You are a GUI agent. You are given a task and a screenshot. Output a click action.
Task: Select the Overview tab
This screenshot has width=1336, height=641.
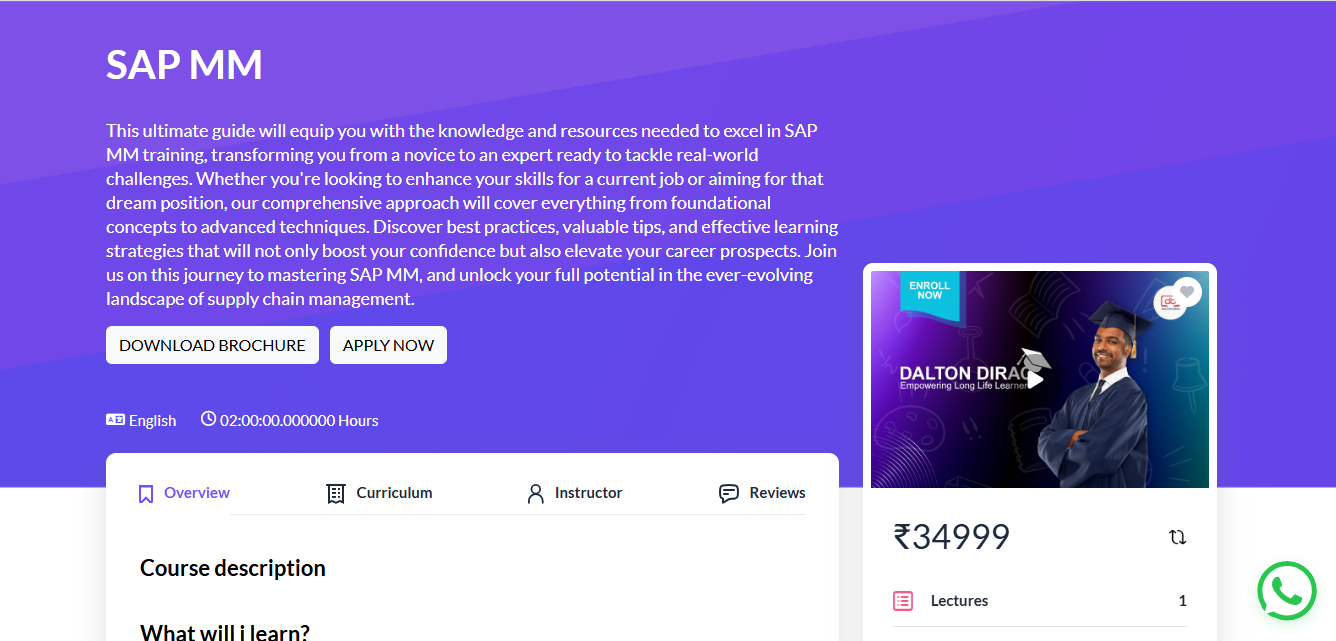(x=196, y=493)
